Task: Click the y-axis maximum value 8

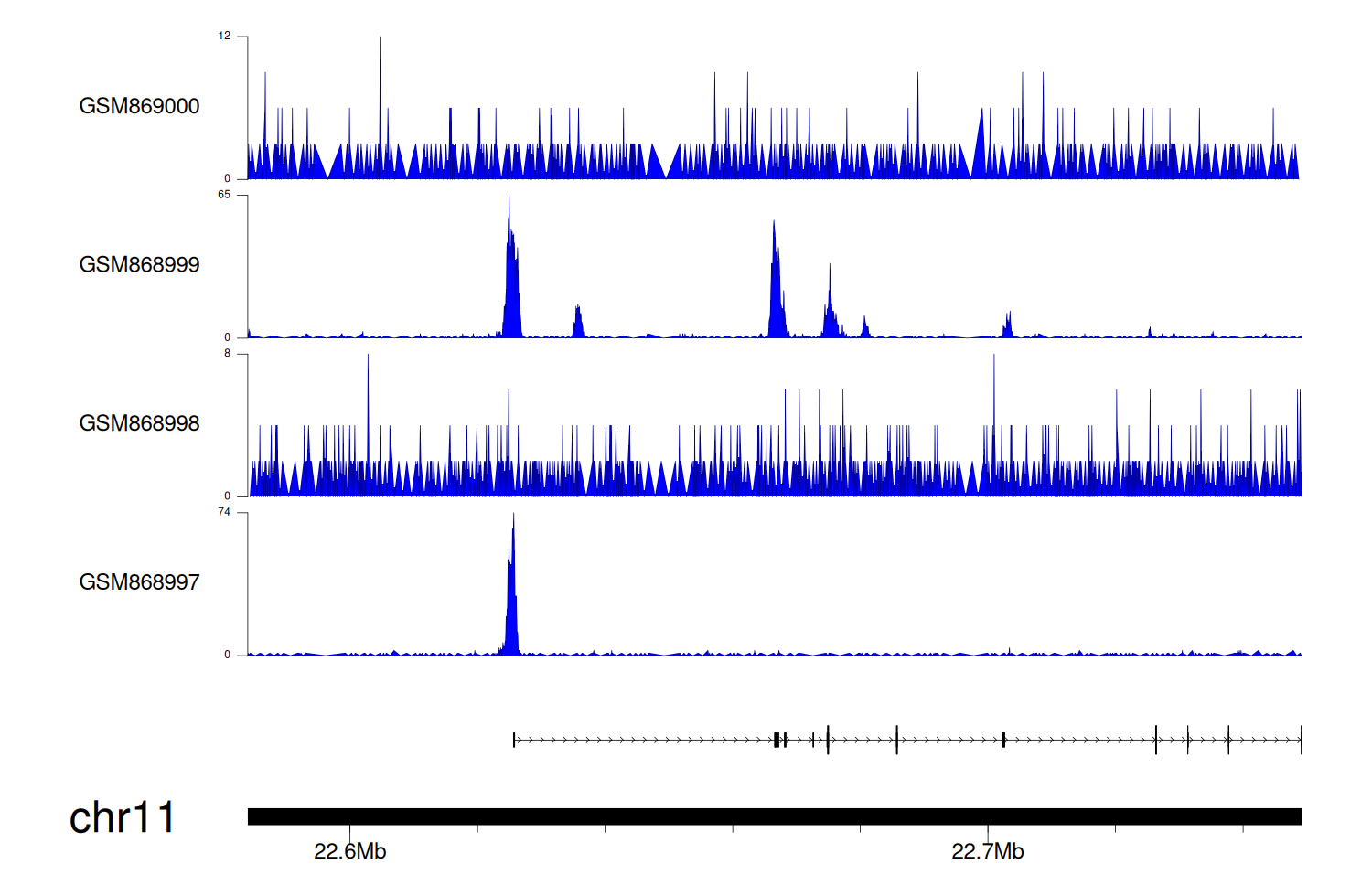Action: pyautogui.click(x=227, y=354)
